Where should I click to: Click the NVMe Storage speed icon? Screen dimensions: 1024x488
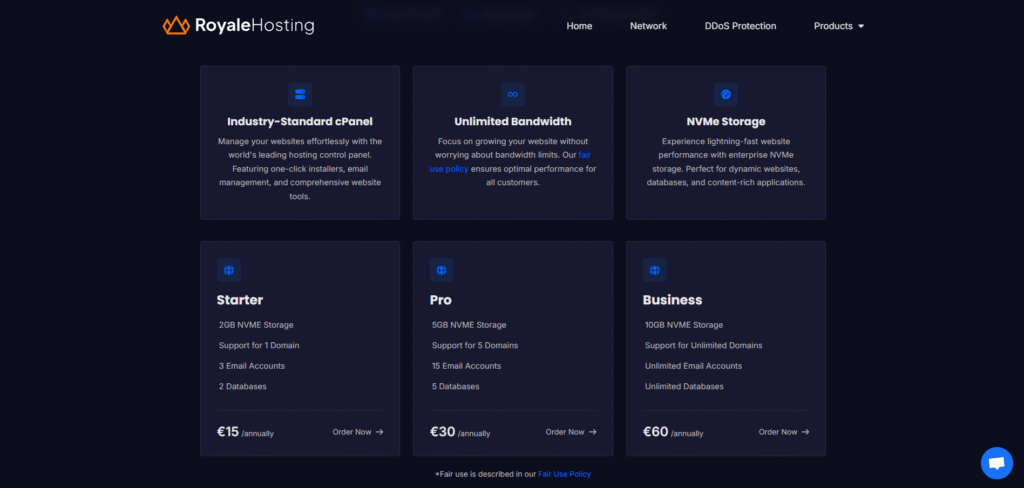tap(726, 94)
